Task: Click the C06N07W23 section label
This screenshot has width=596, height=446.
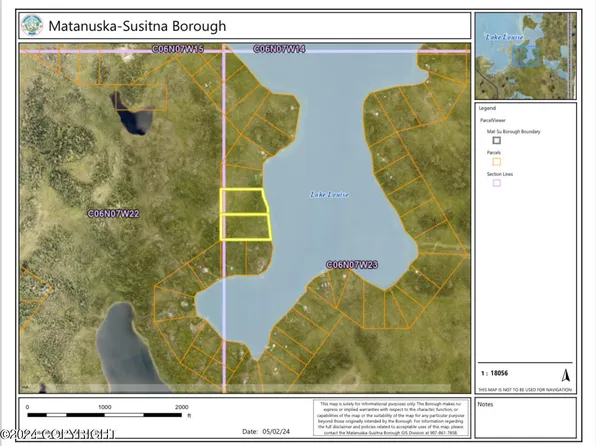Action: pos(352,265)
